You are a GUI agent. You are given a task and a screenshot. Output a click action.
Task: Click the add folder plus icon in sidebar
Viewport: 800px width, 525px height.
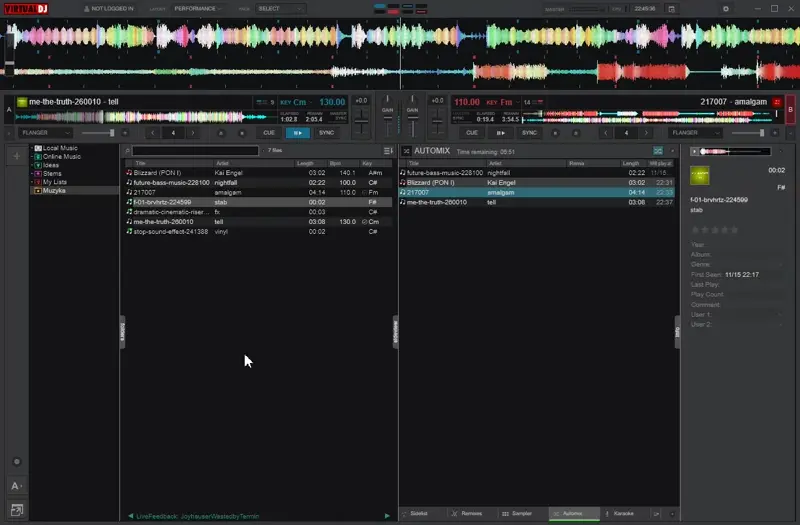16,156
